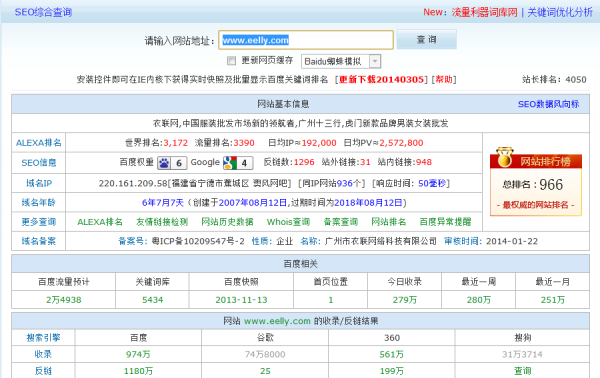Click the ALEXA排名 row label
600x378 pixels.
tap(39, 143)
